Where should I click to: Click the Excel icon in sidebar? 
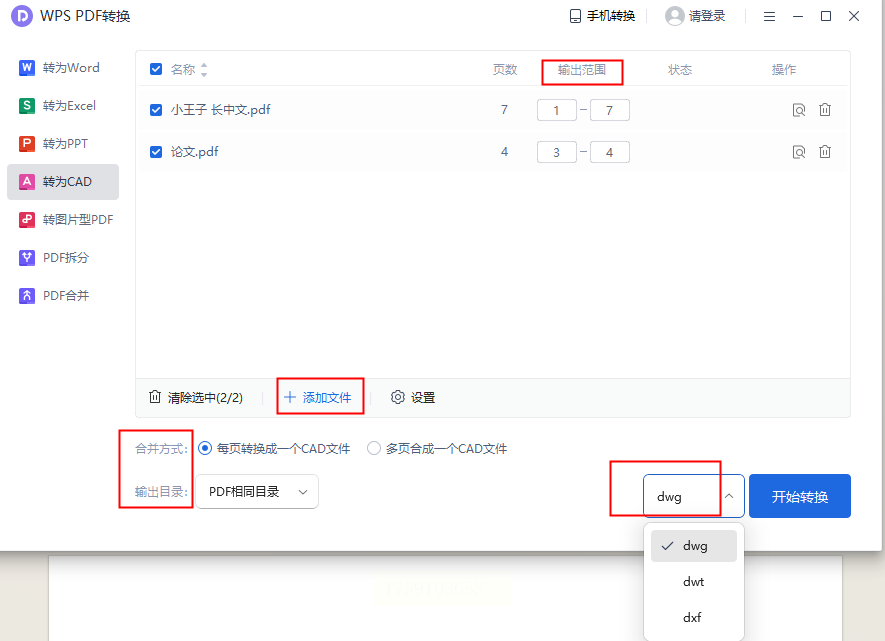[27, 106]
